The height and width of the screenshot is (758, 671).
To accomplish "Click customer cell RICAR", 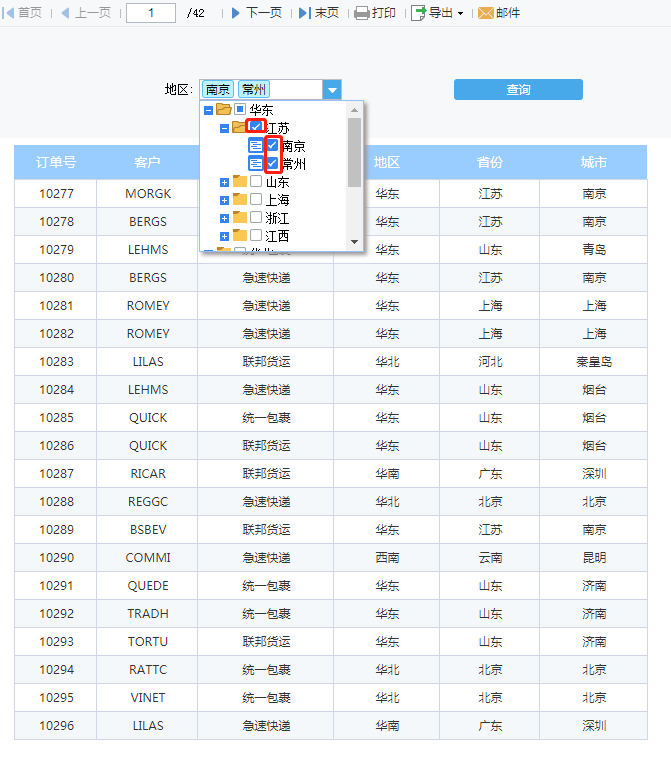I will 148,474.
